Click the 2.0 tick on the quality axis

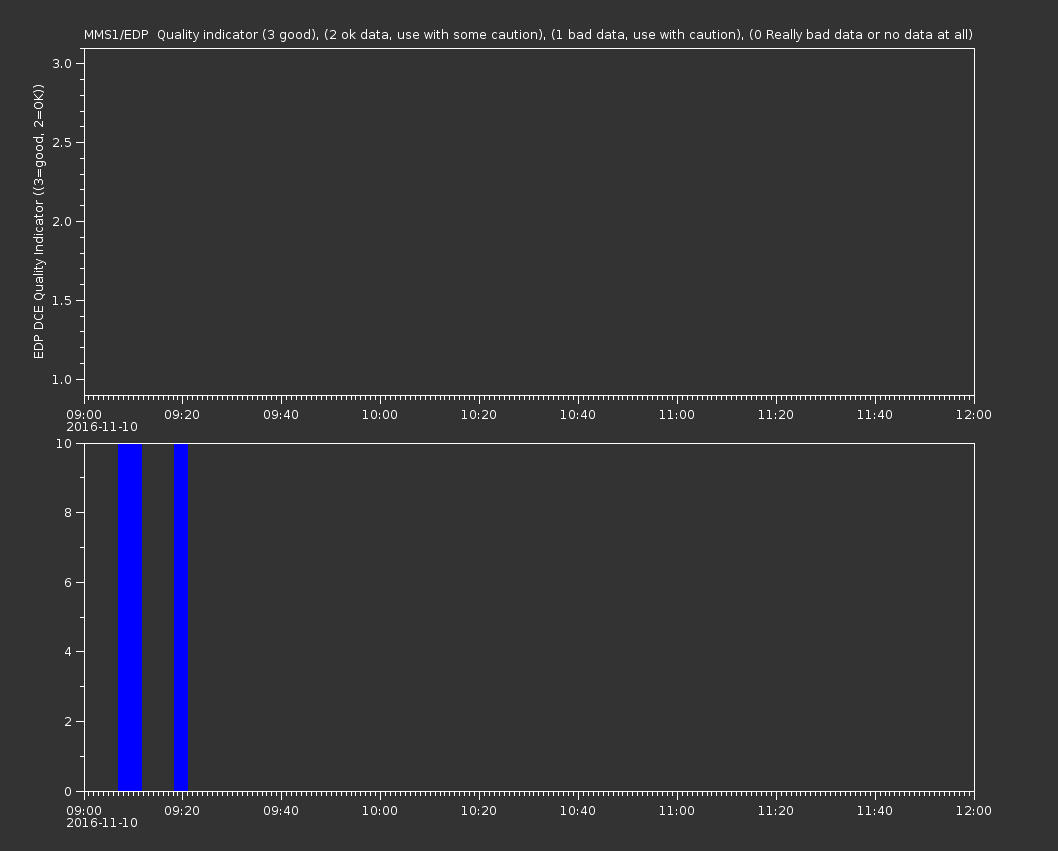62,221
